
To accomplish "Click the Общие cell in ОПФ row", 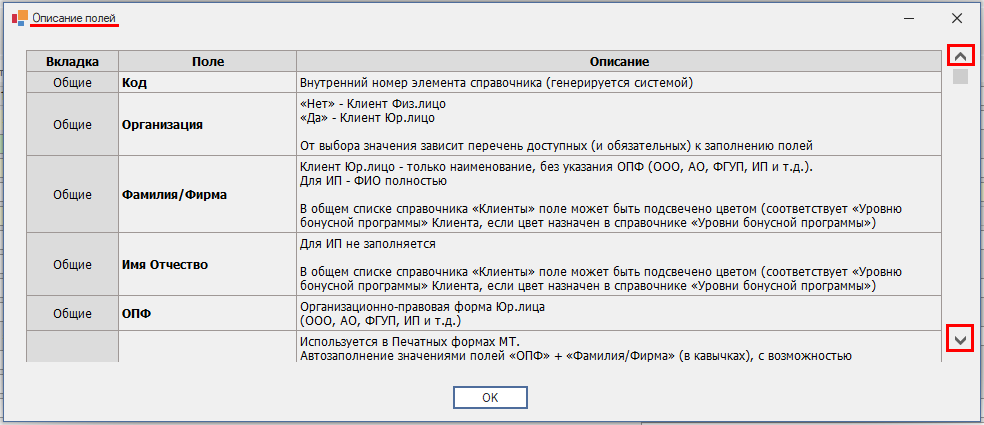I will tap(72, 313).
